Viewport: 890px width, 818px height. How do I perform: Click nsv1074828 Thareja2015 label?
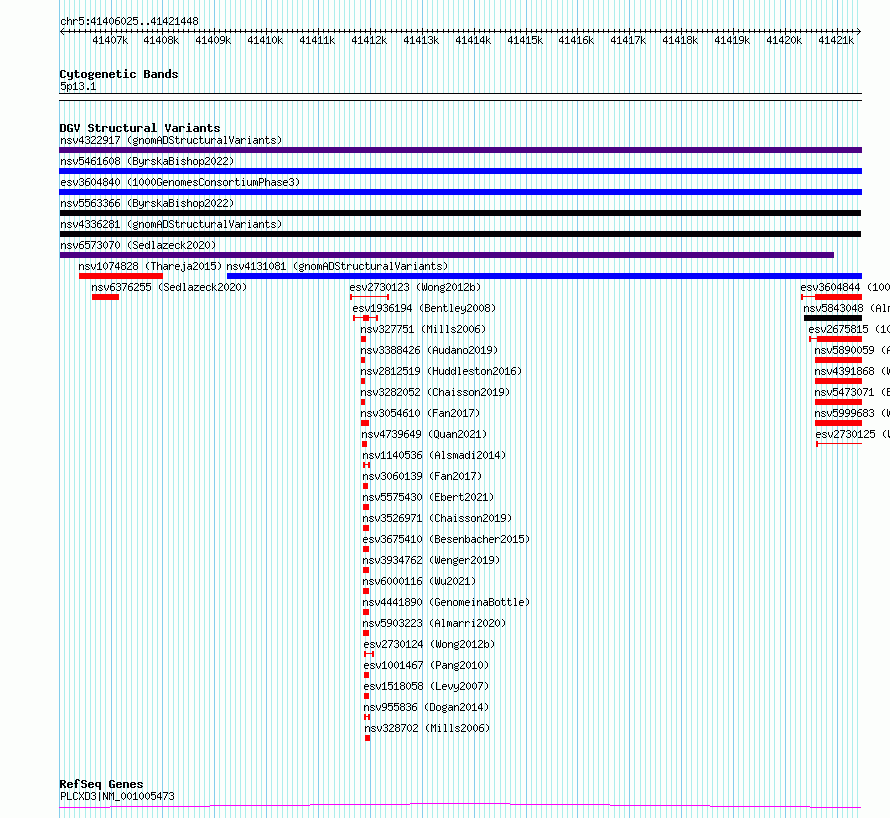pos(150,266)
